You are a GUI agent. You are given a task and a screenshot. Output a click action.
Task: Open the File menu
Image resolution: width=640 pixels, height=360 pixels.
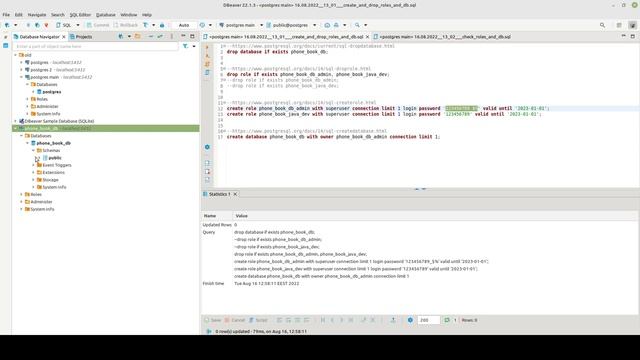click(6, 15)
